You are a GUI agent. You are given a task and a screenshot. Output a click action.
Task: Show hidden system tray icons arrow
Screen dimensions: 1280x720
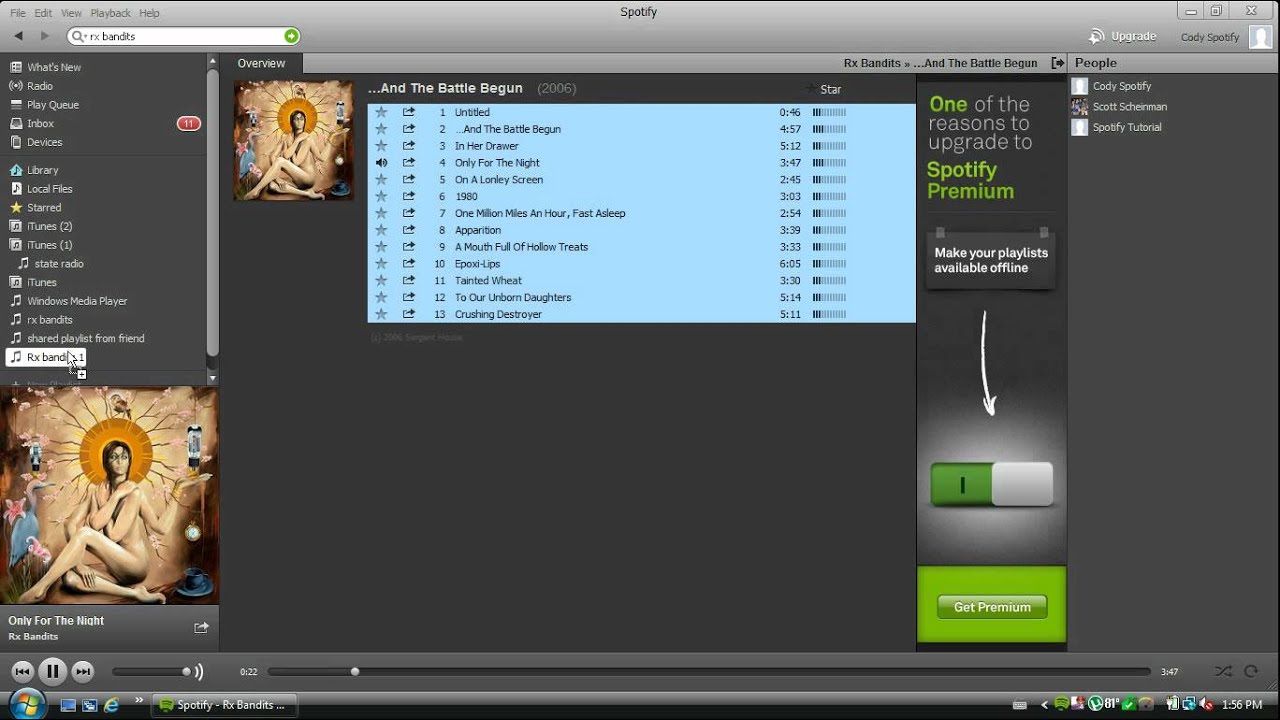[1045, 705]
